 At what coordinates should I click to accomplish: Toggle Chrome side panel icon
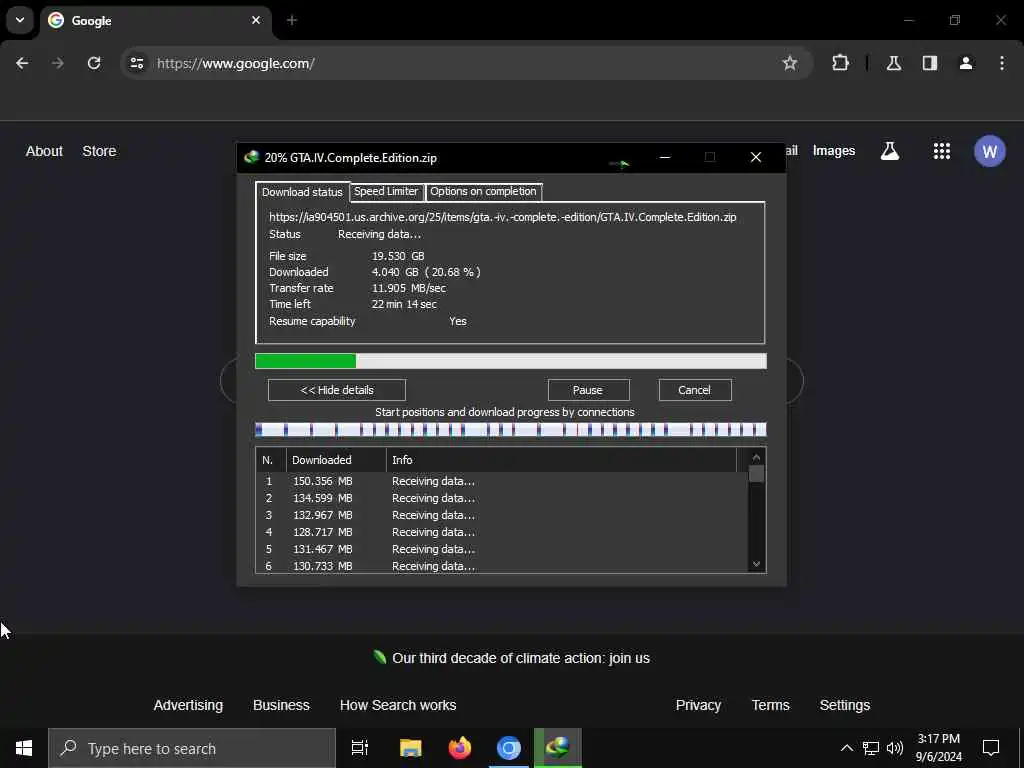930,63
